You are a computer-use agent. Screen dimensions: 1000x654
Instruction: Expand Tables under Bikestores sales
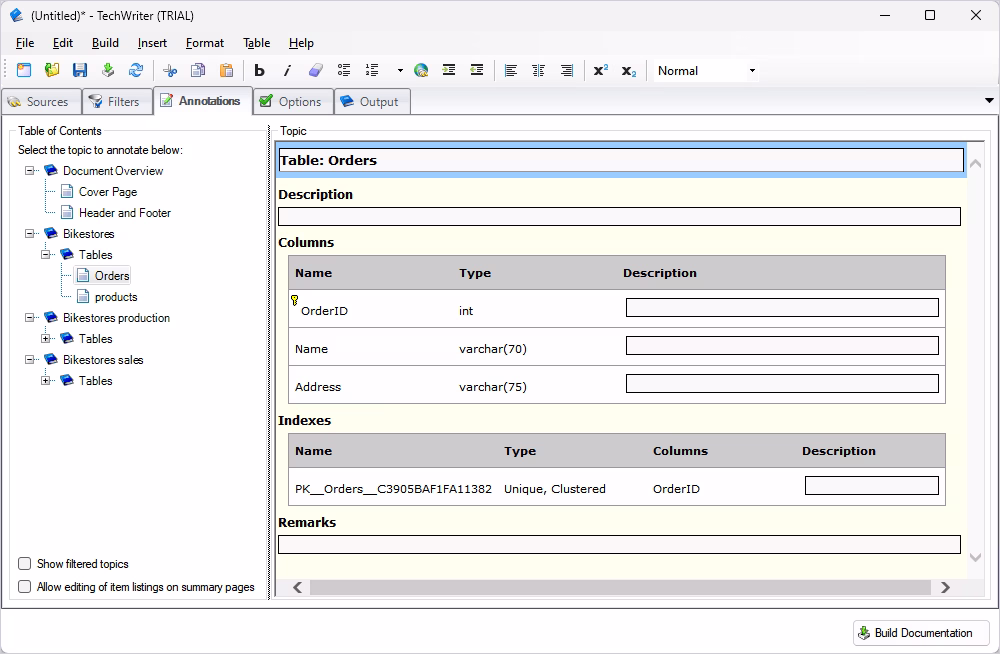(x=45, y=381)
